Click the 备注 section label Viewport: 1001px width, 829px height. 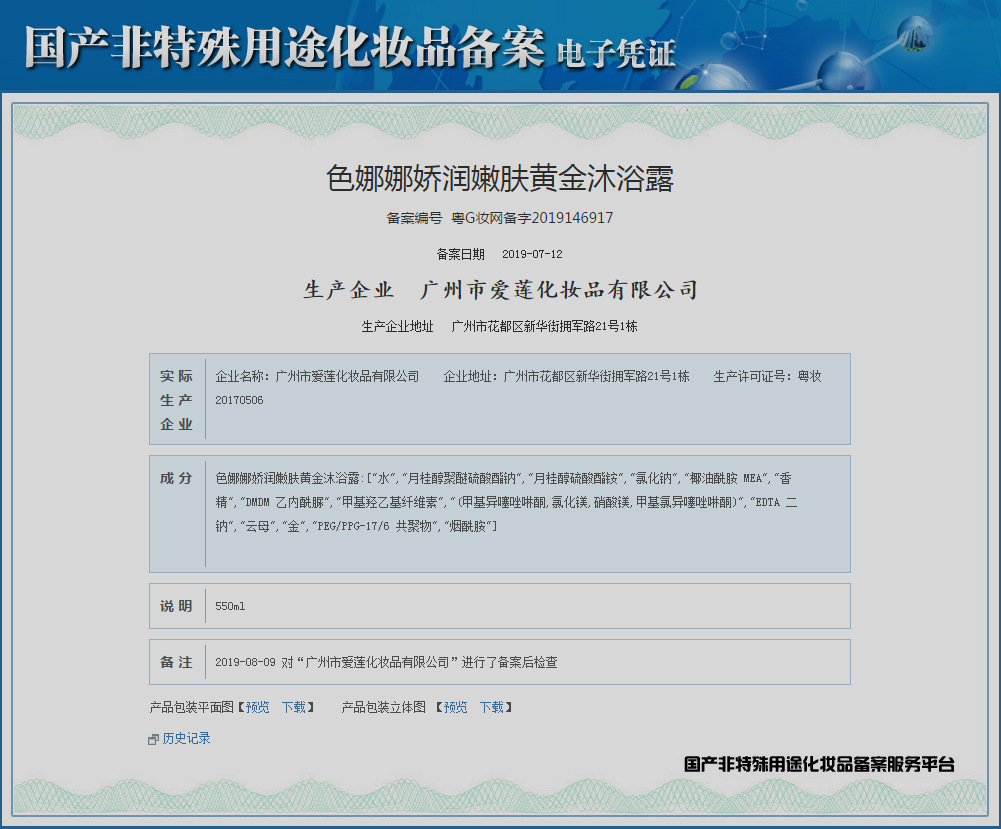(x=176, y=662)
